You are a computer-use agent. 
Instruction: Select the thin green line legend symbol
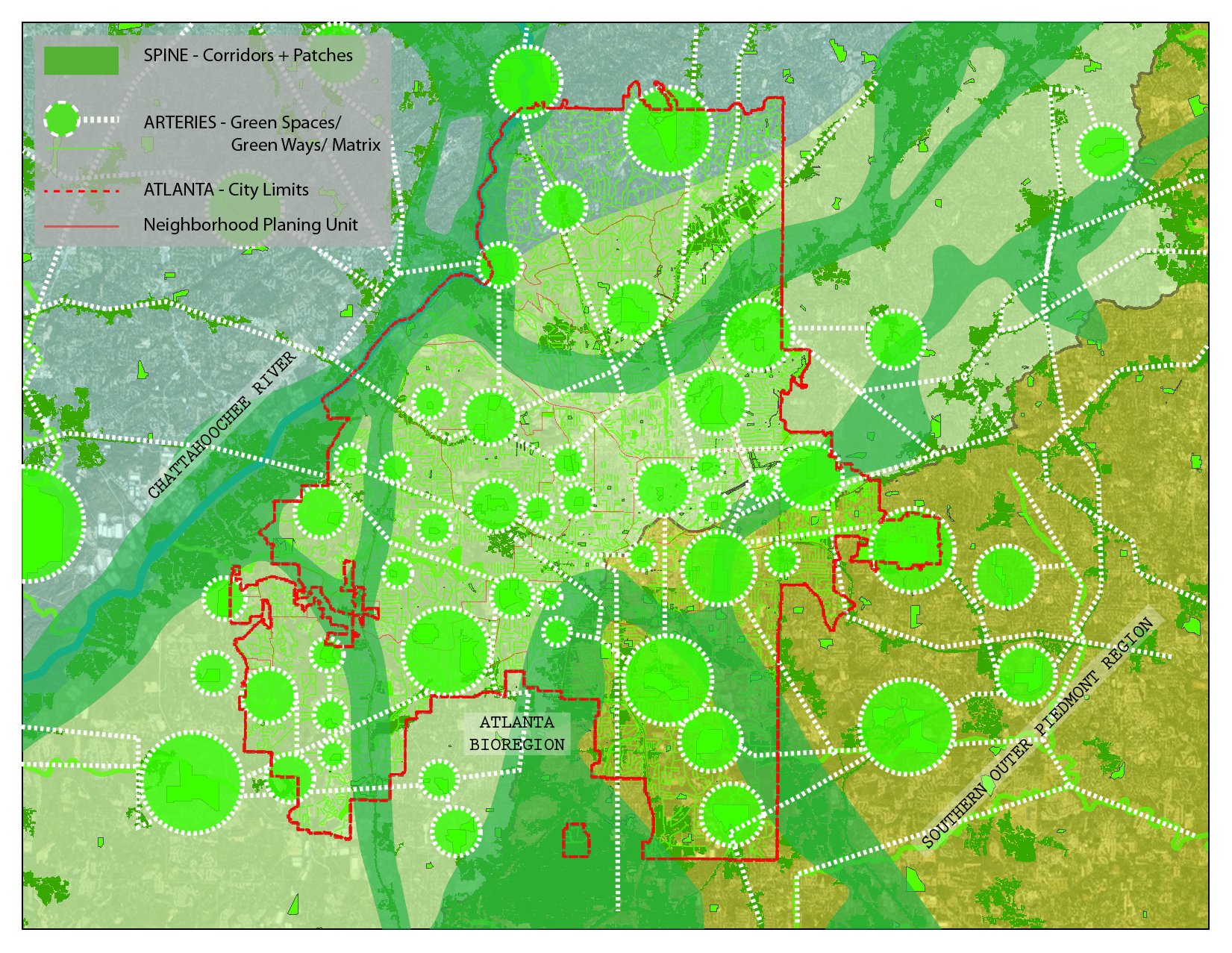81,149
